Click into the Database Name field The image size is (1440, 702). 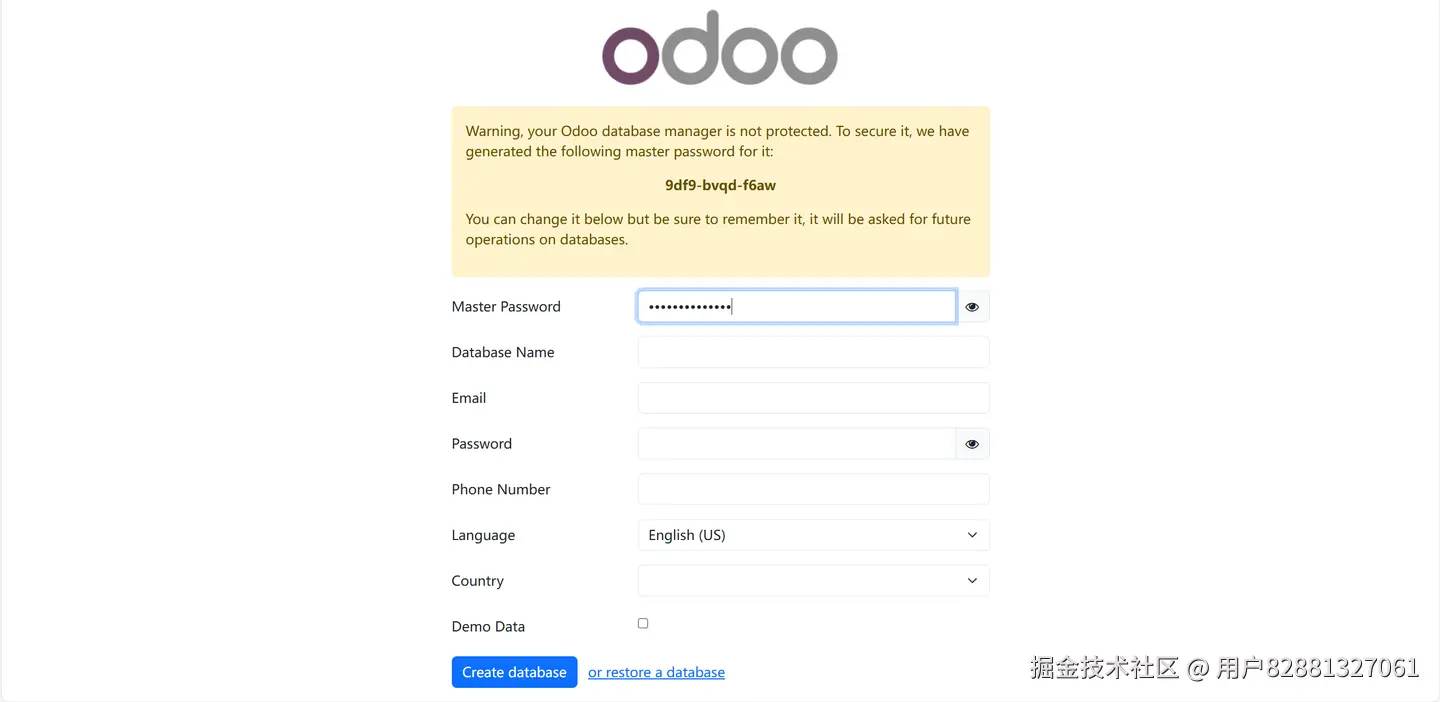[x=813, y=352]
